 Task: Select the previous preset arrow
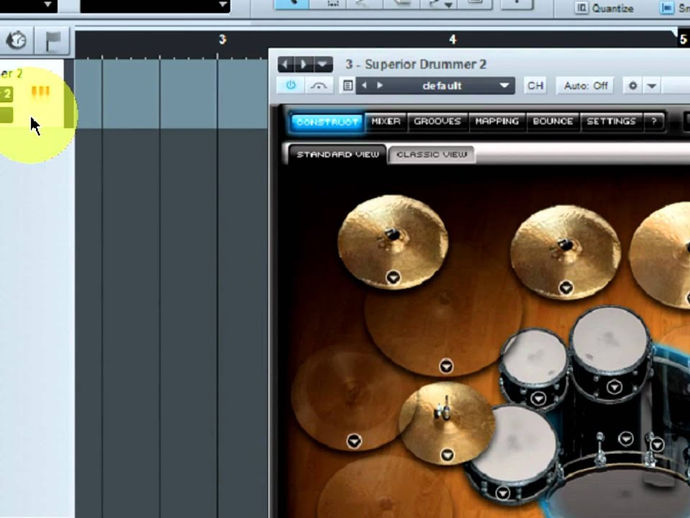click(364, 85)
